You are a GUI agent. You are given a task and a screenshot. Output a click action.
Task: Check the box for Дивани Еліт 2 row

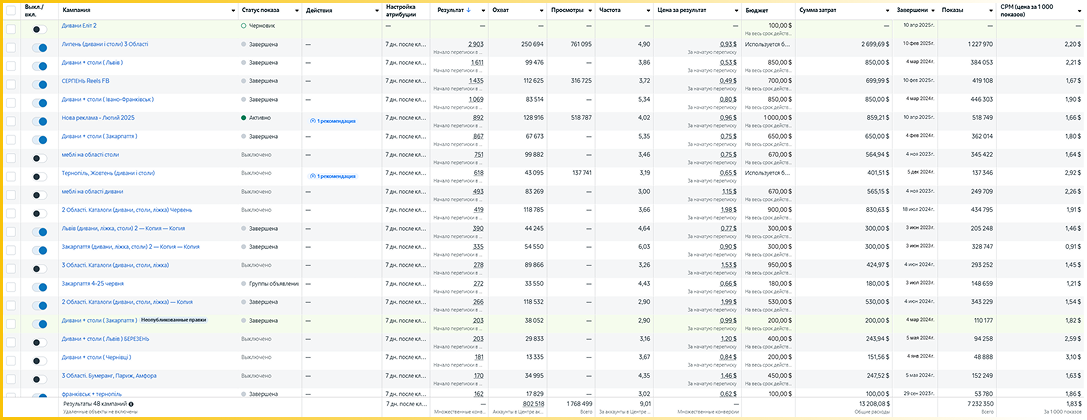[10, 29]
